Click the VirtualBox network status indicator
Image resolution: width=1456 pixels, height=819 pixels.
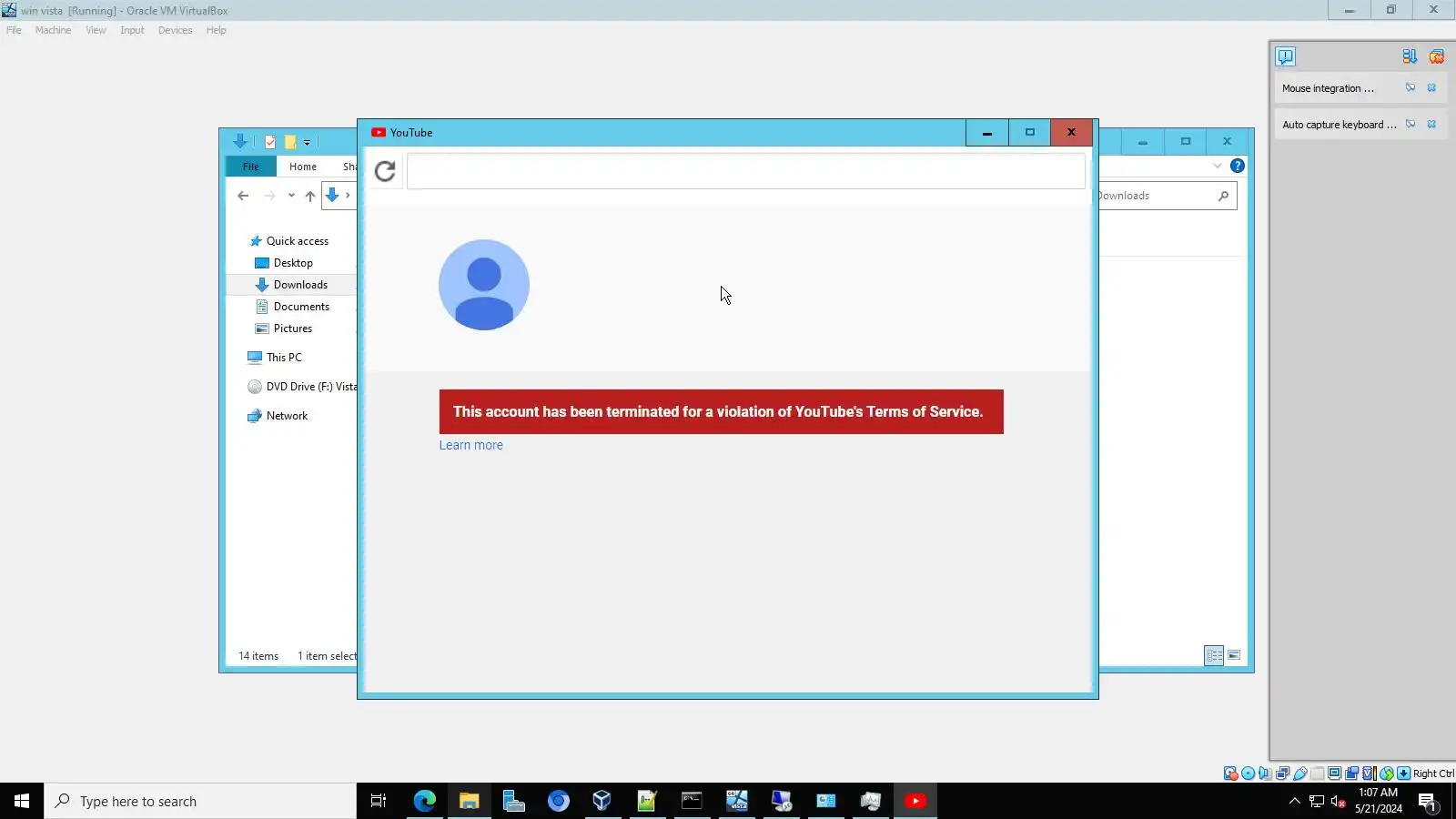[x=1283, y=773]
